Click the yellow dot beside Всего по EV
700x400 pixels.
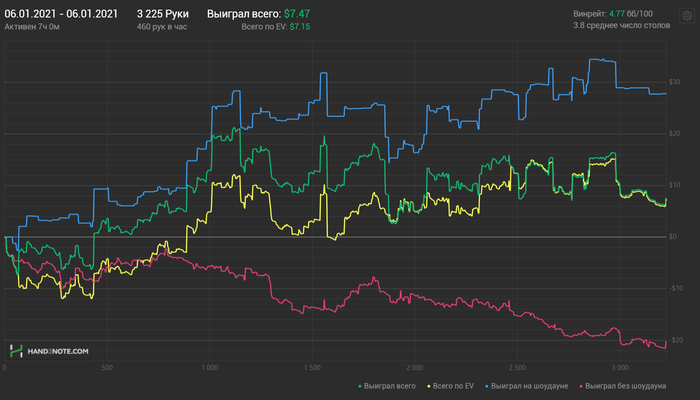pos(428,385)
